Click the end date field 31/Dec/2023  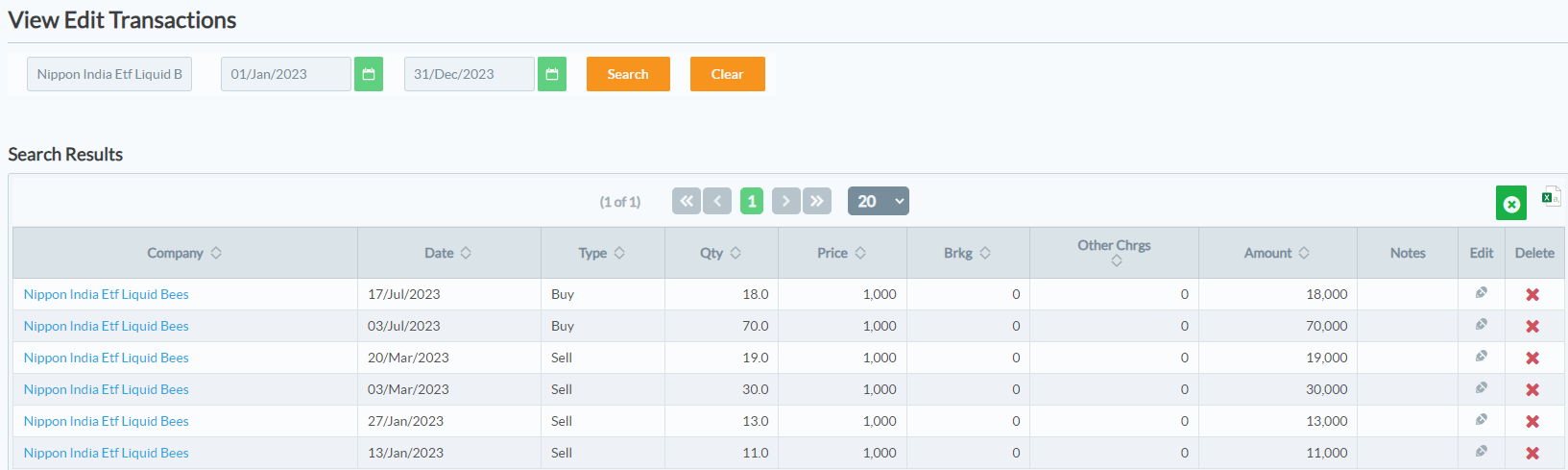(x=470, y=74)
